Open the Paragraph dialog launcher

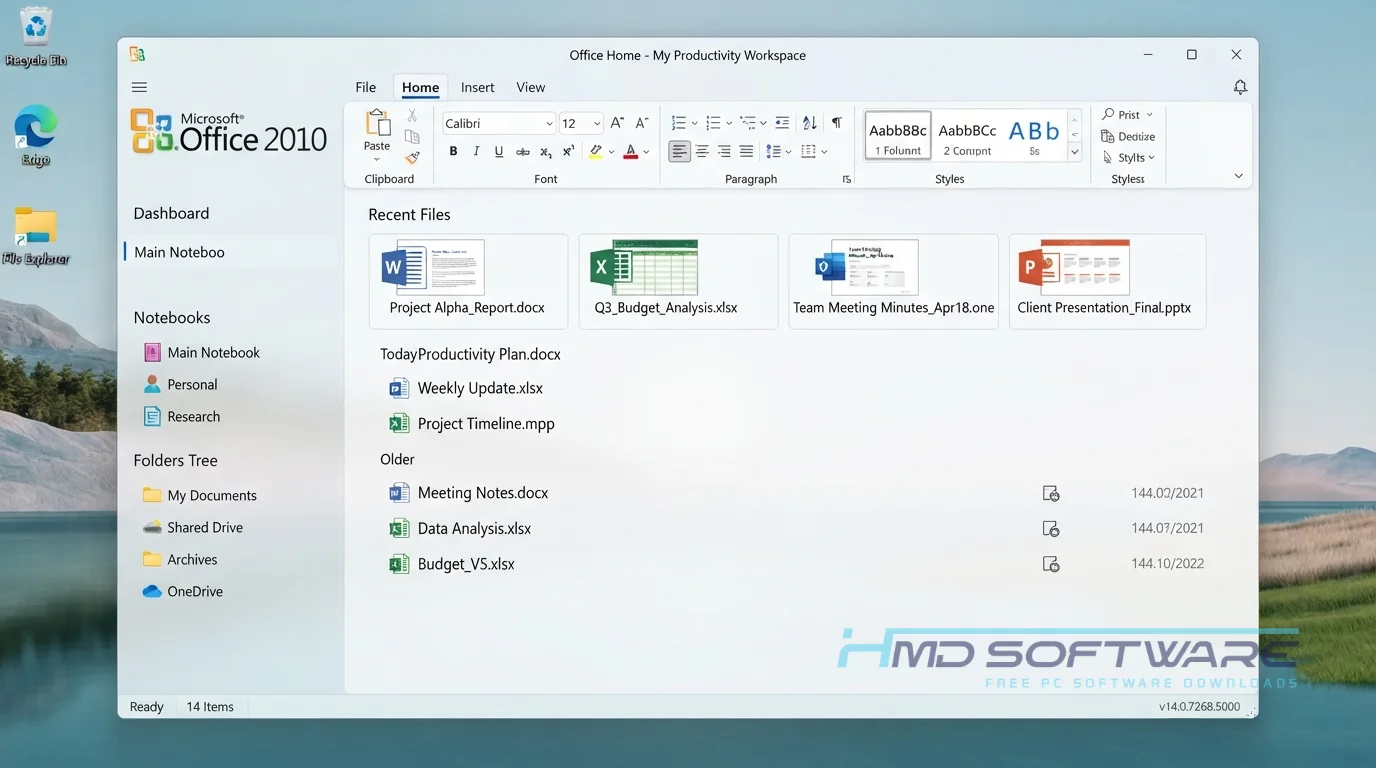pyautogui.click(x=847, y=180)
